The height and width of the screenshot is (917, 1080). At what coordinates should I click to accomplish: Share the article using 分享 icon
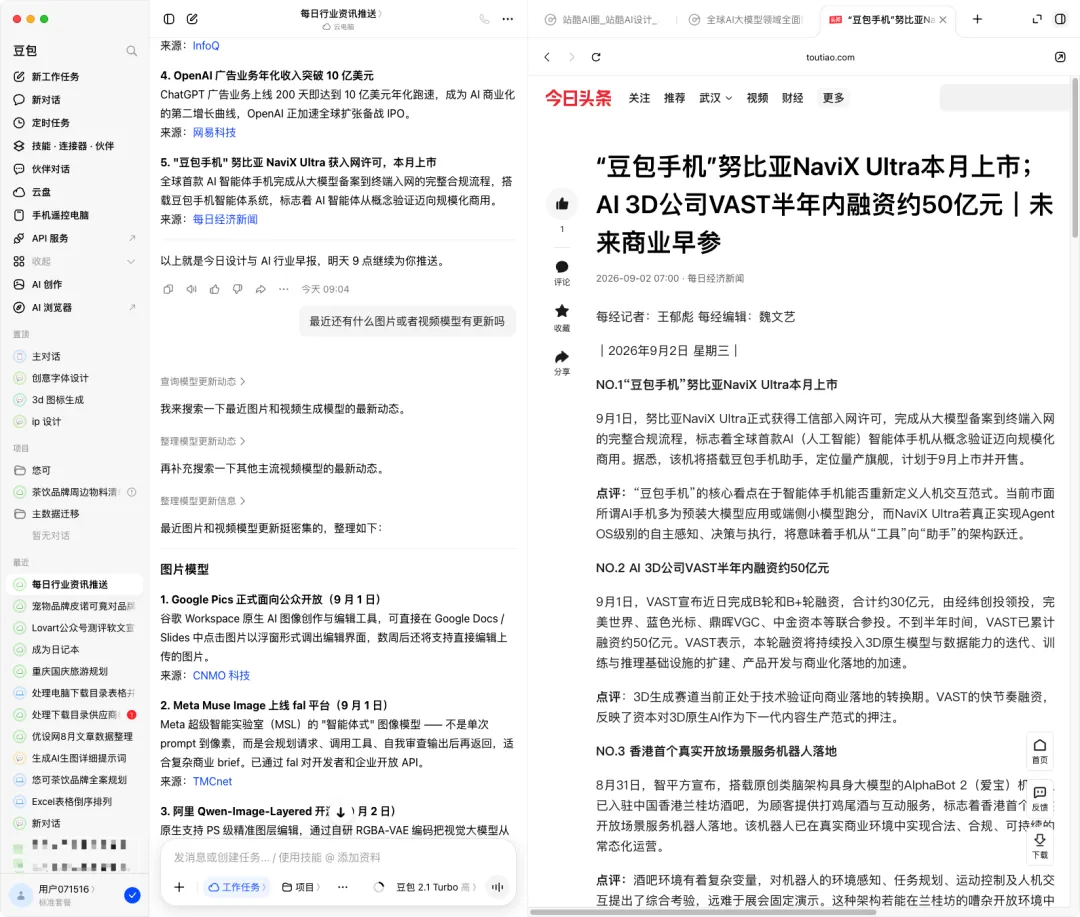click(562, 362)
